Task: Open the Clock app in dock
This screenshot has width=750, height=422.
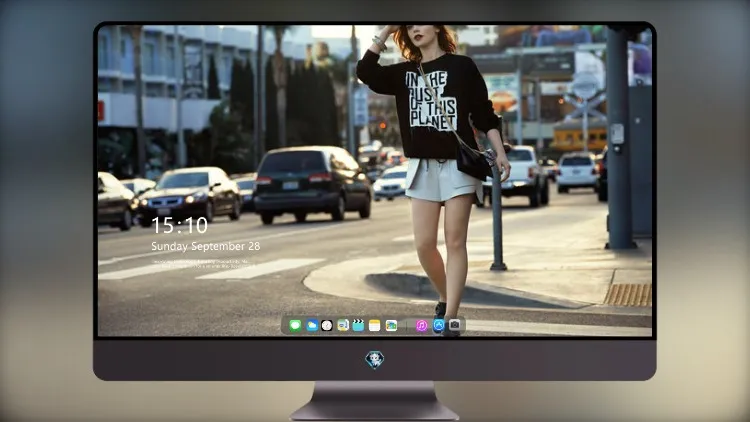Action: [327, 325]
